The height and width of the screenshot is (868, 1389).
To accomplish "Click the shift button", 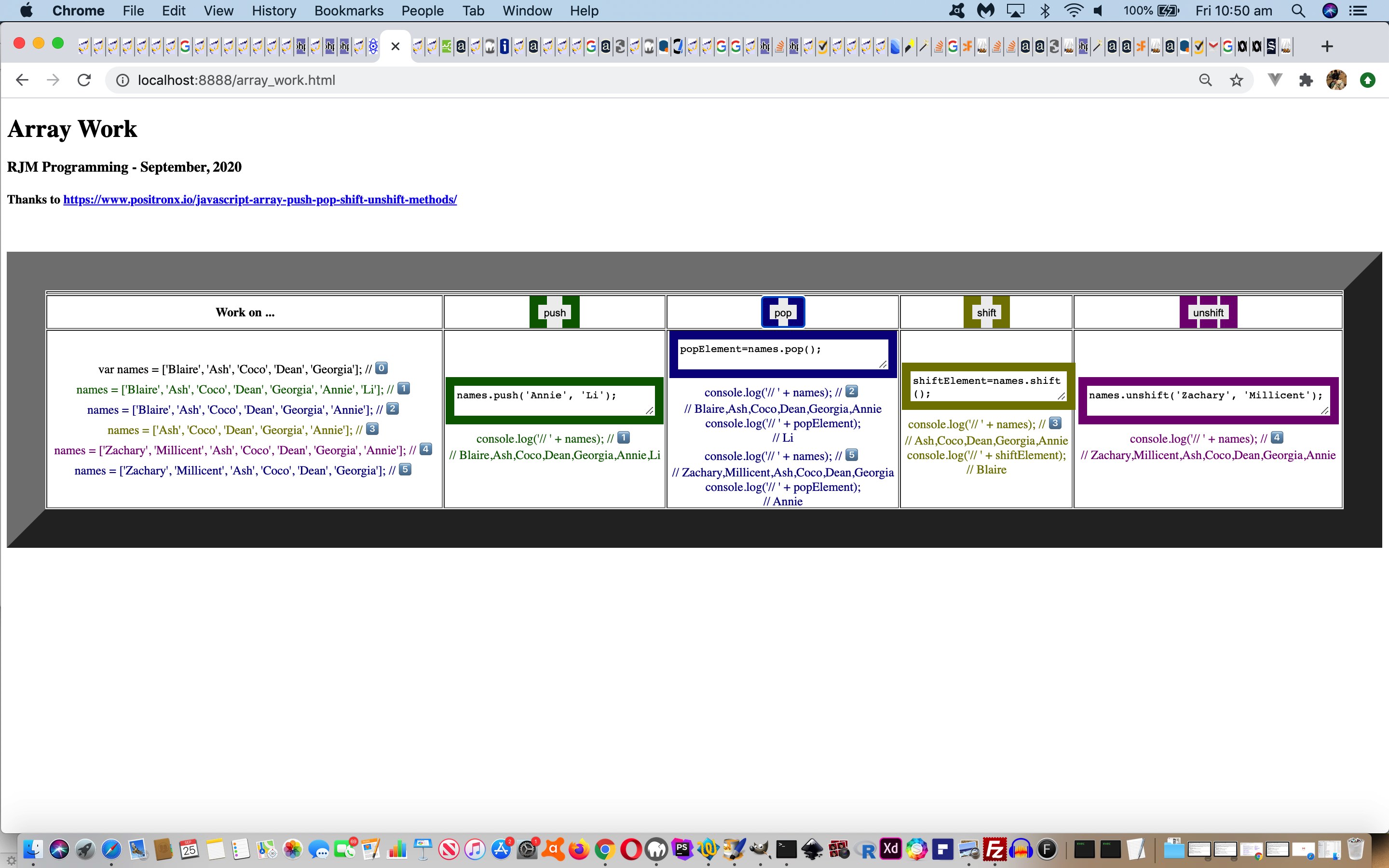I will coord(986,313).
